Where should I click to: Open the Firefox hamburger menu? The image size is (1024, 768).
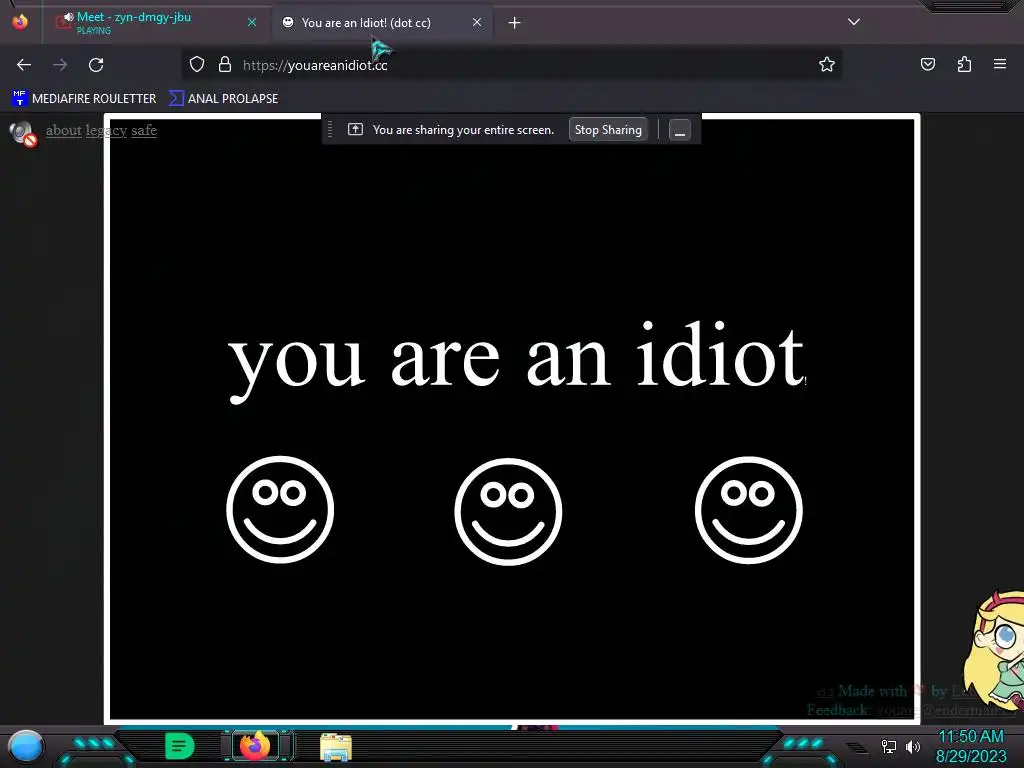click(999, 64)
